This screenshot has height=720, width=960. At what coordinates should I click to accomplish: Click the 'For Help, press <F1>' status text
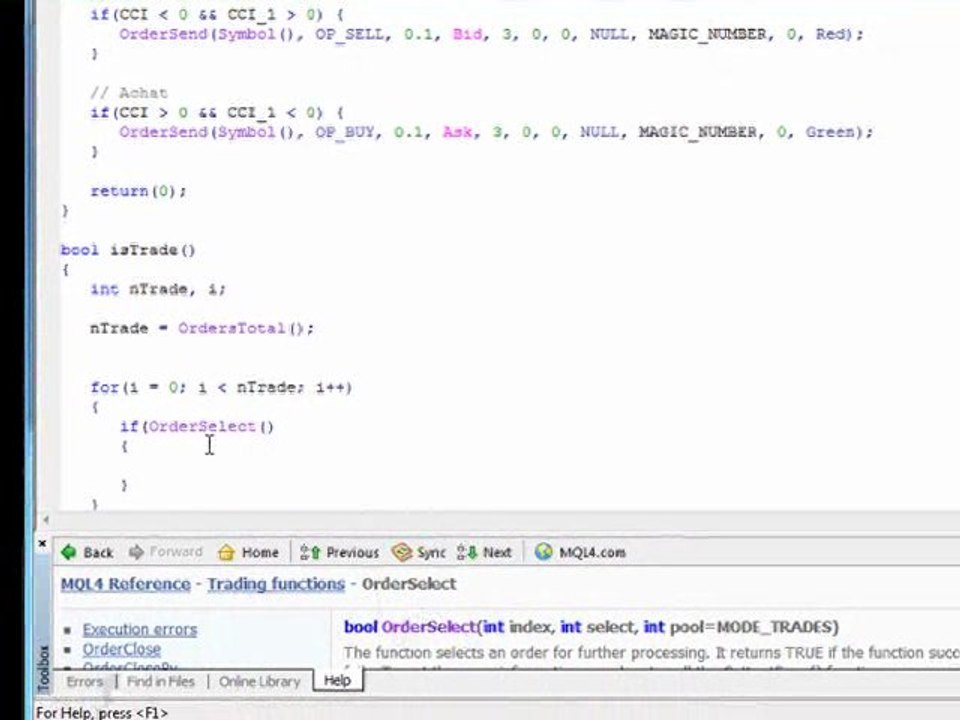[x=102, y=712]
